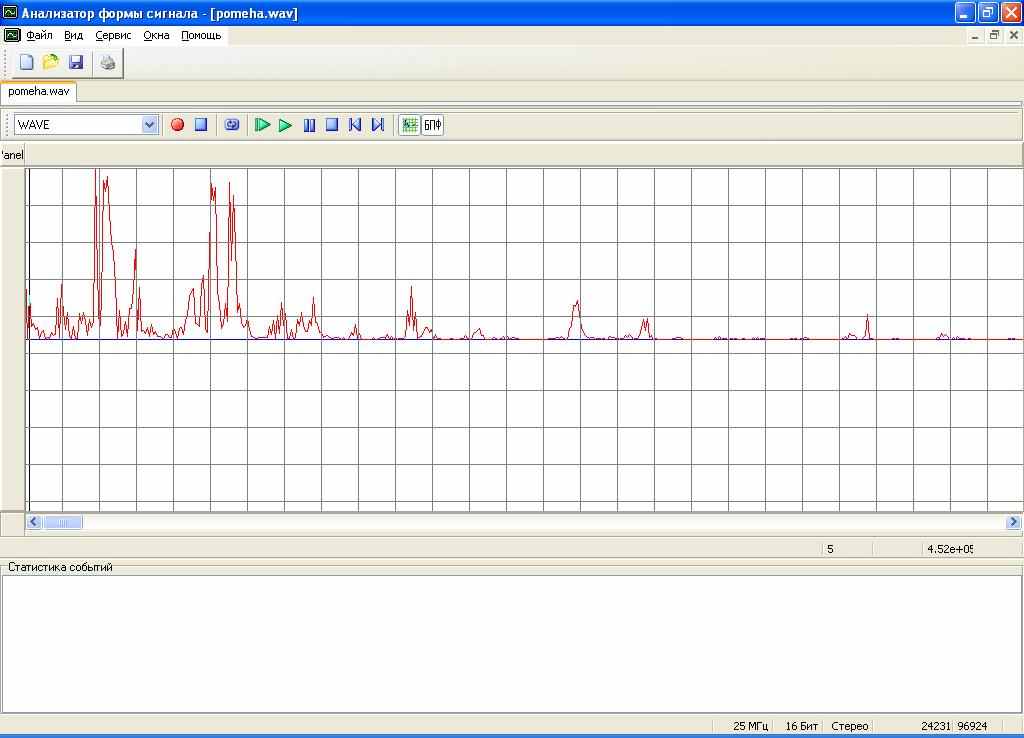The height and width of the screenshot is (738, 1024).
Task: Toggle the green grid display icon
Action: [409, 125]
